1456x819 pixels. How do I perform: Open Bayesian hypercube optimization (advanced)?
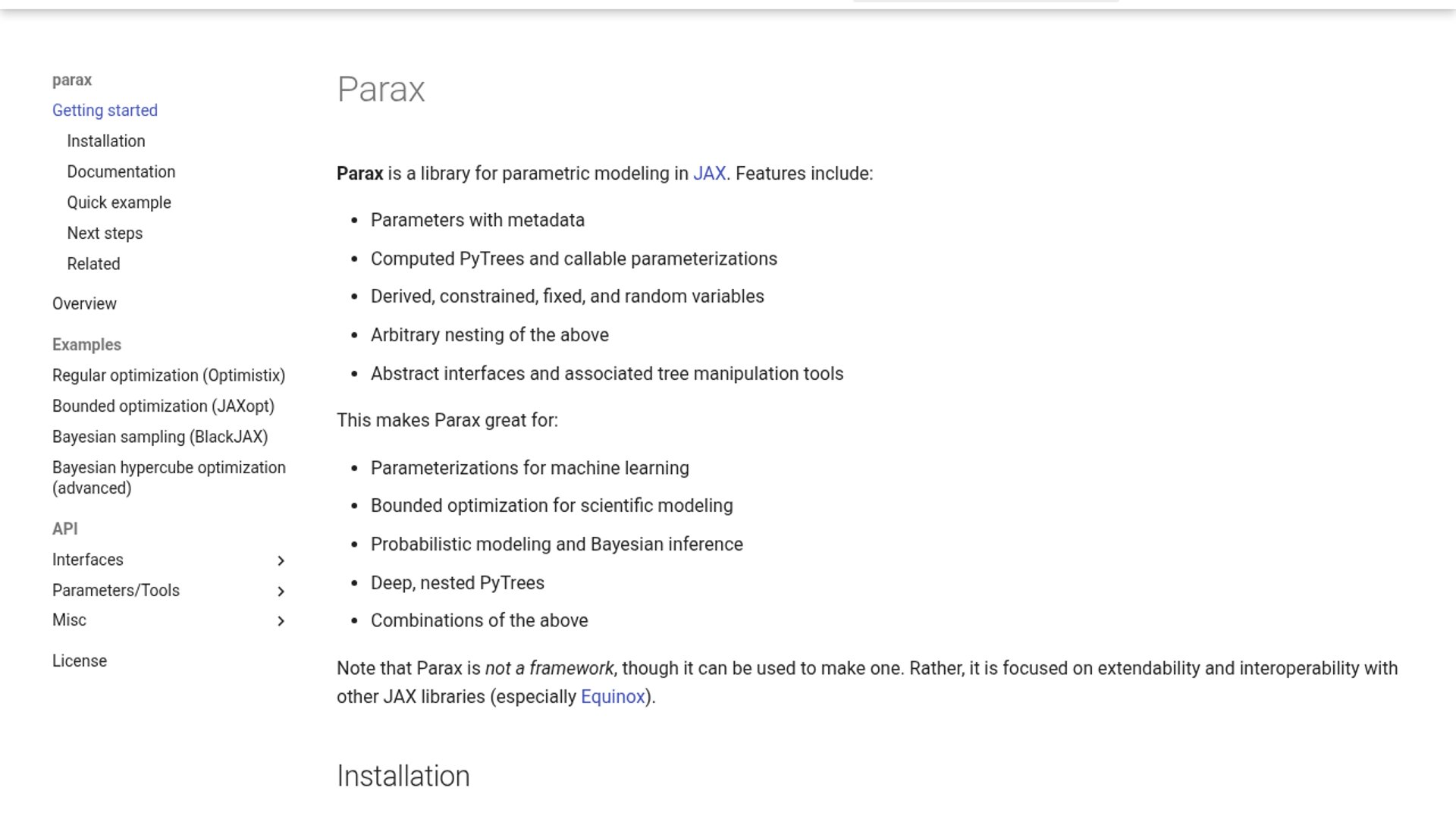click(x=169, y=478)
